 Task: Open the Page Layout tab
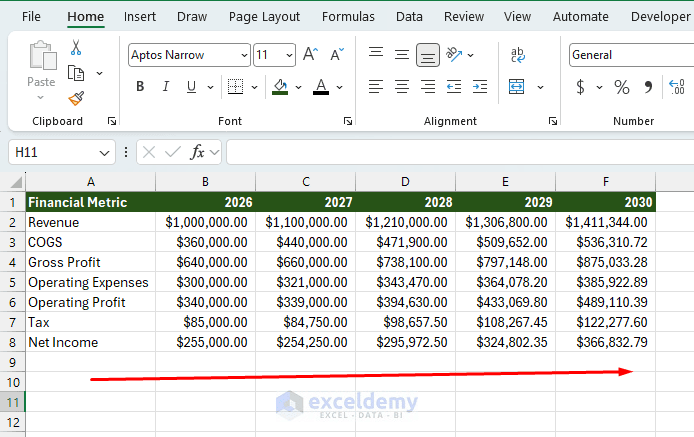pyautogui.click(x=264, y=17)
